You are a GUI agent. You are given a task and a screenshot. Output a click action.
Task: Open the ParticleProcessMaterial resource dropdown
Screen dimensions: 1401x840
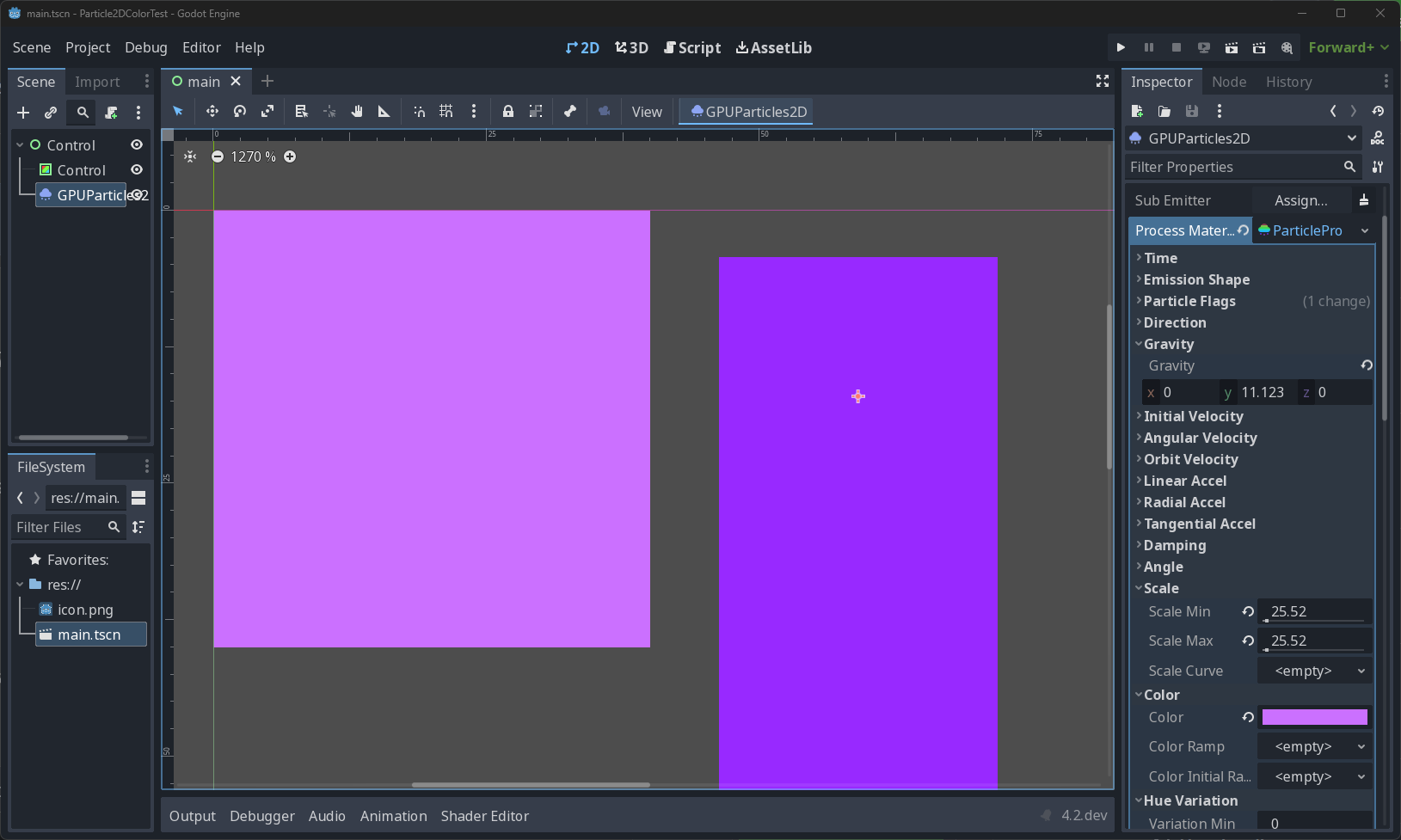click(1363, 230)
